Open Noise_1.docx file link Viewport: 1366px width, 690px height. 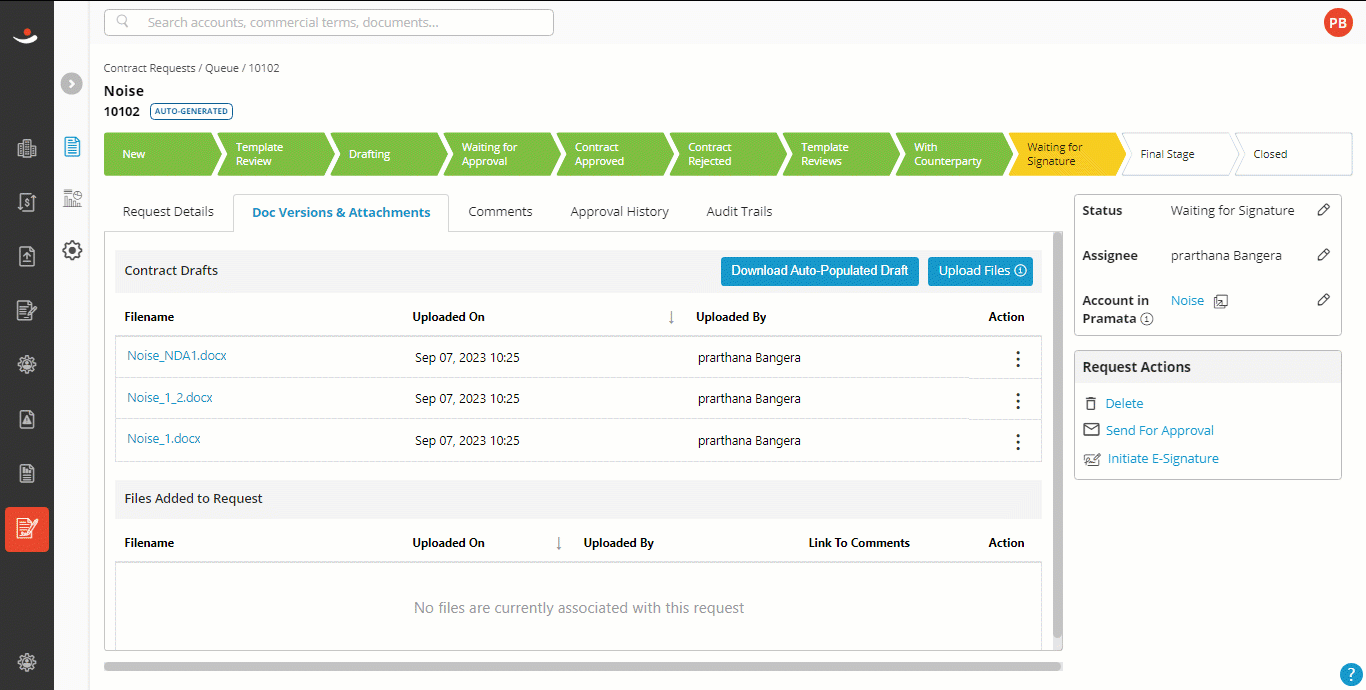tap(164, 438)
